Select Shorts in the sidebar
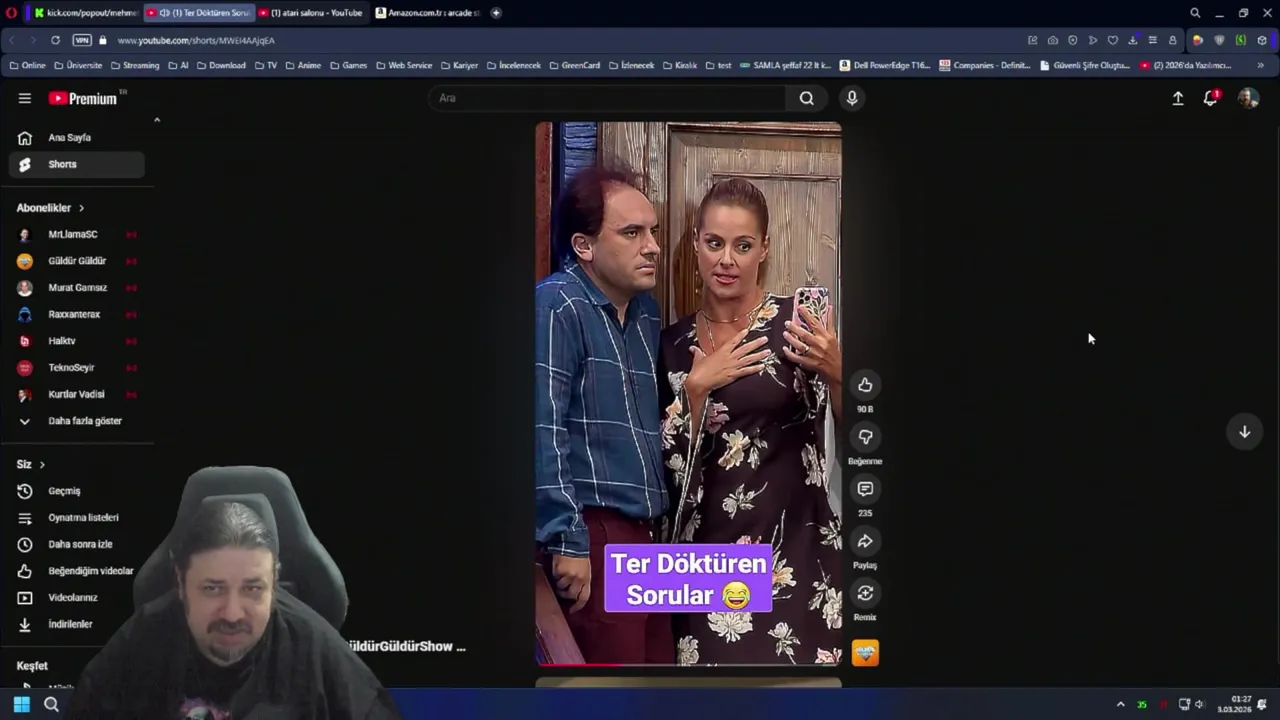 pyautogui.click(x=77, y=164)
